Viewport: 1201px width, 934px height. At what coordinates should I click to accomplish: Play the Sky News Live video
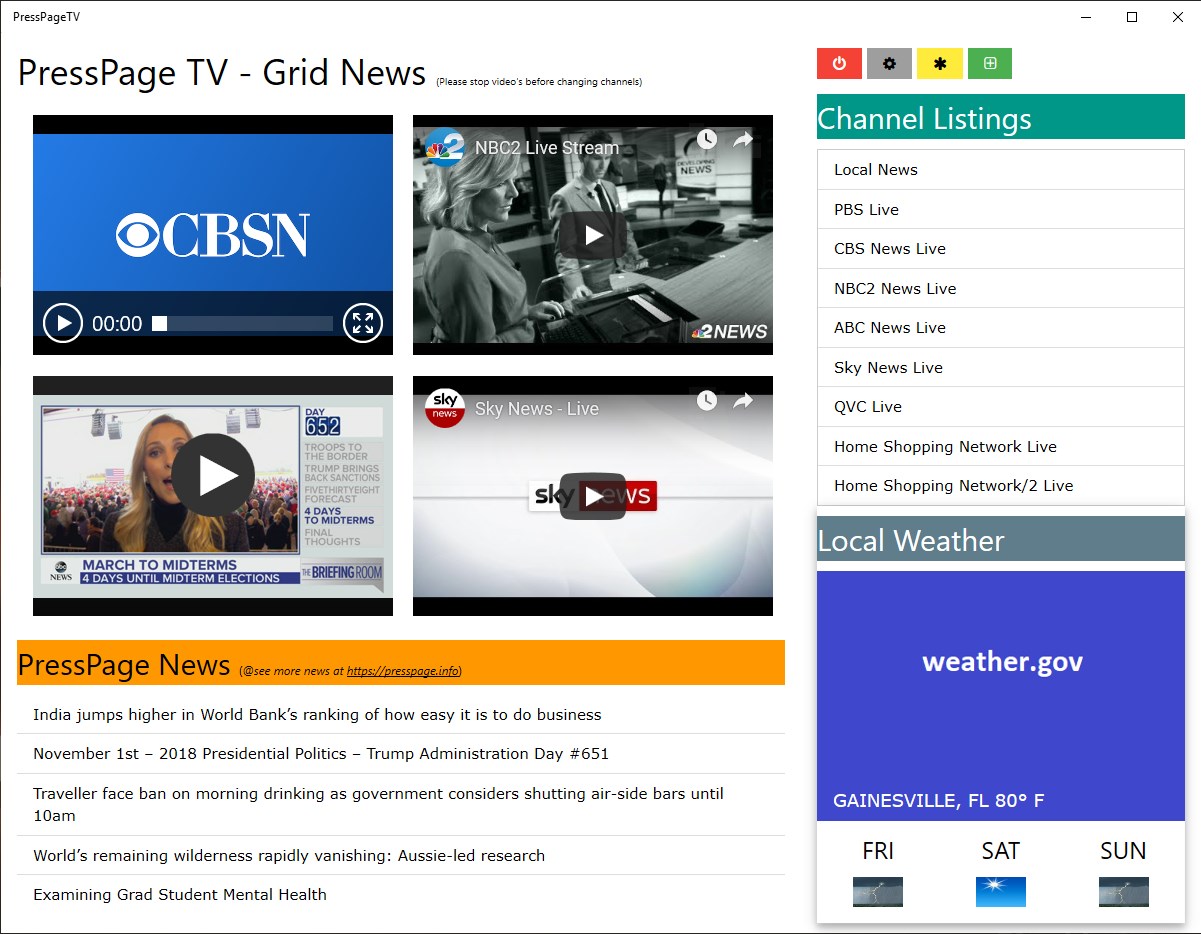point(593,496)
